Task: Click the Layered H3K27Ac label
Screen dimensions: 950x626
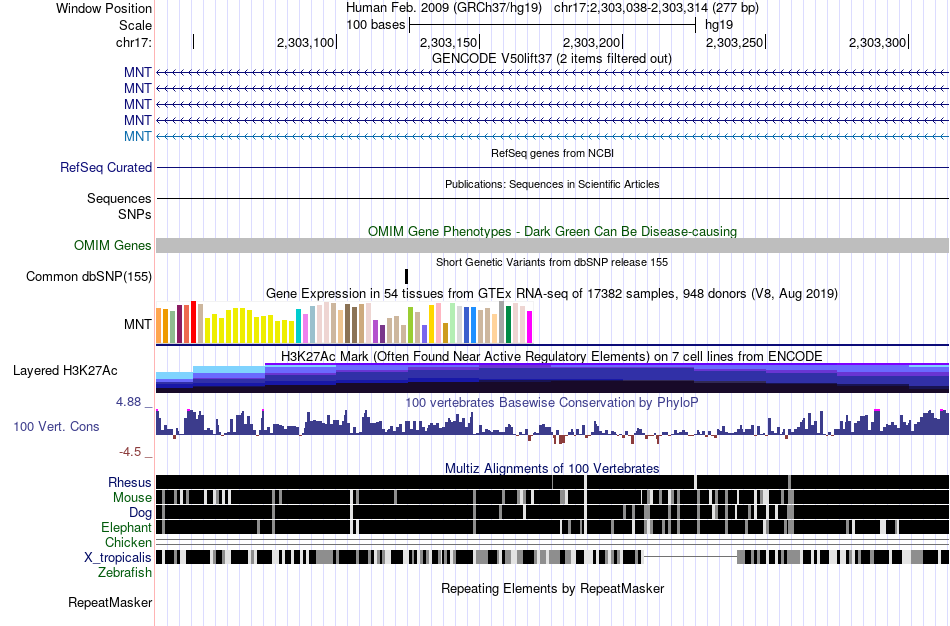Action: (65, 370)
